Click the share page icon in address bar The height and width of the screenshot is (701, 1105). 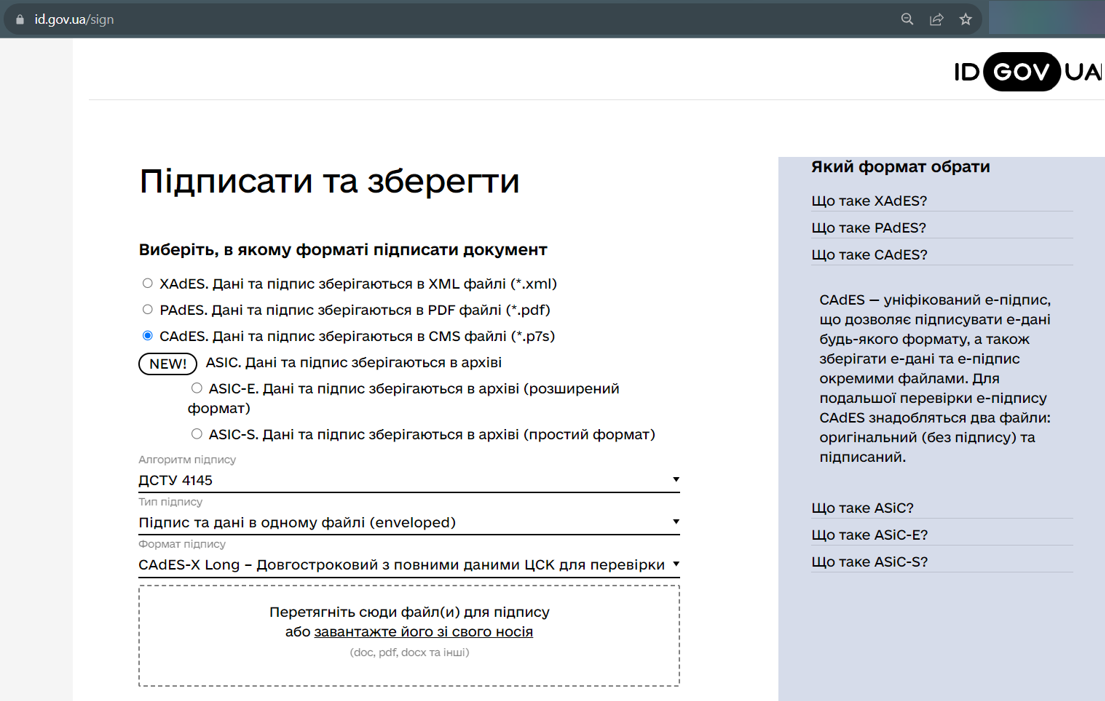[x=937, y=20]
